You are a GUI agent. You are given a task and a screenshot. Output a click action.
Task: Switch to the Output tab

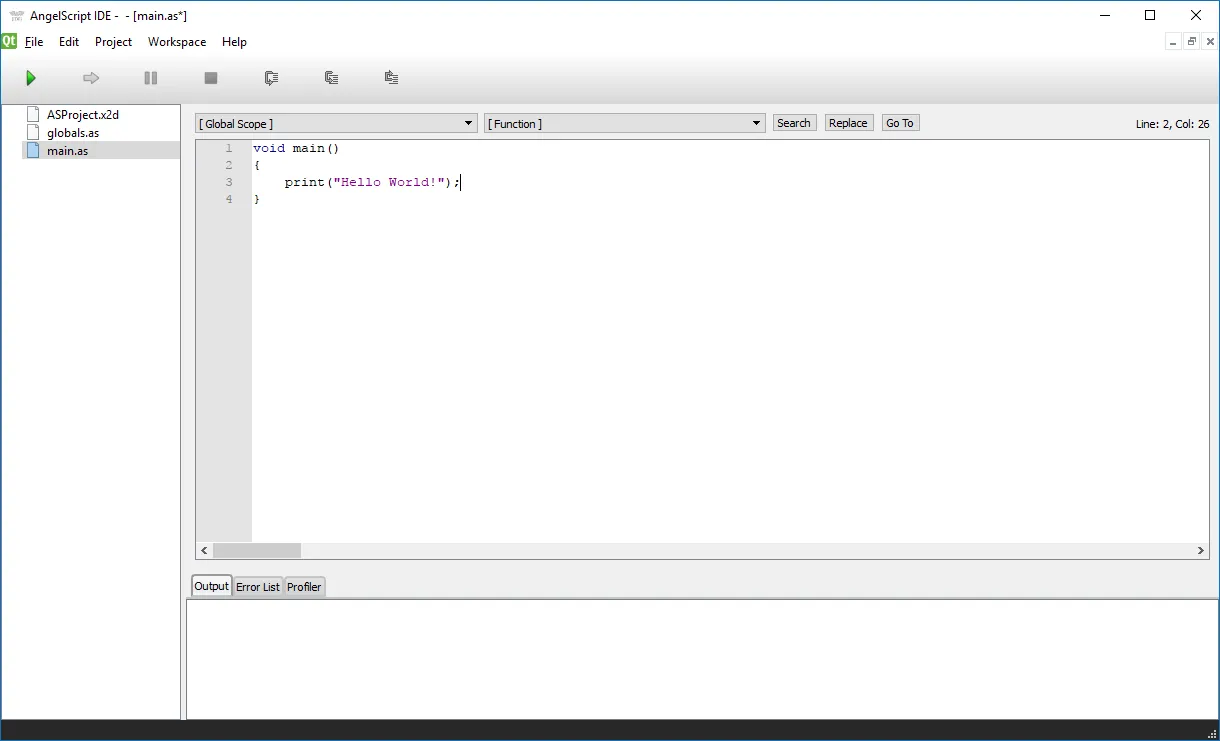(211, 586)
